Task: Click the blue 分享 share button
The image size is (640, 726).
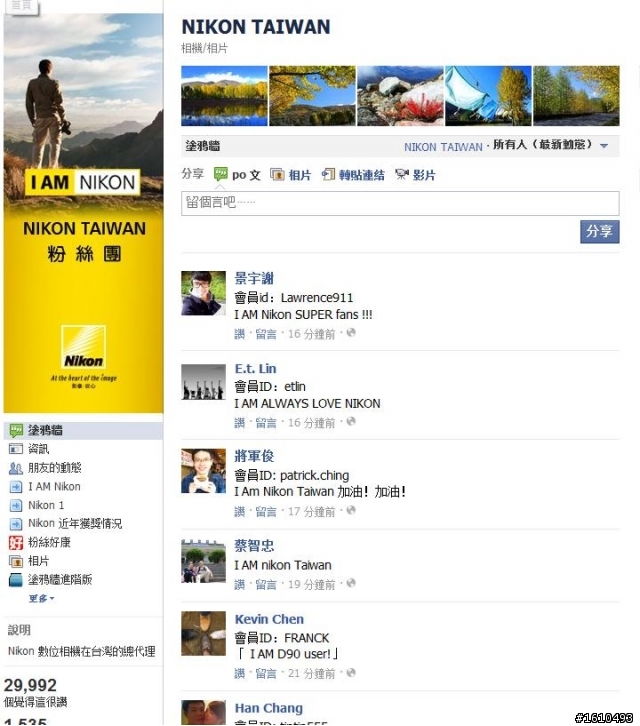Action: [x=599, y=232]
